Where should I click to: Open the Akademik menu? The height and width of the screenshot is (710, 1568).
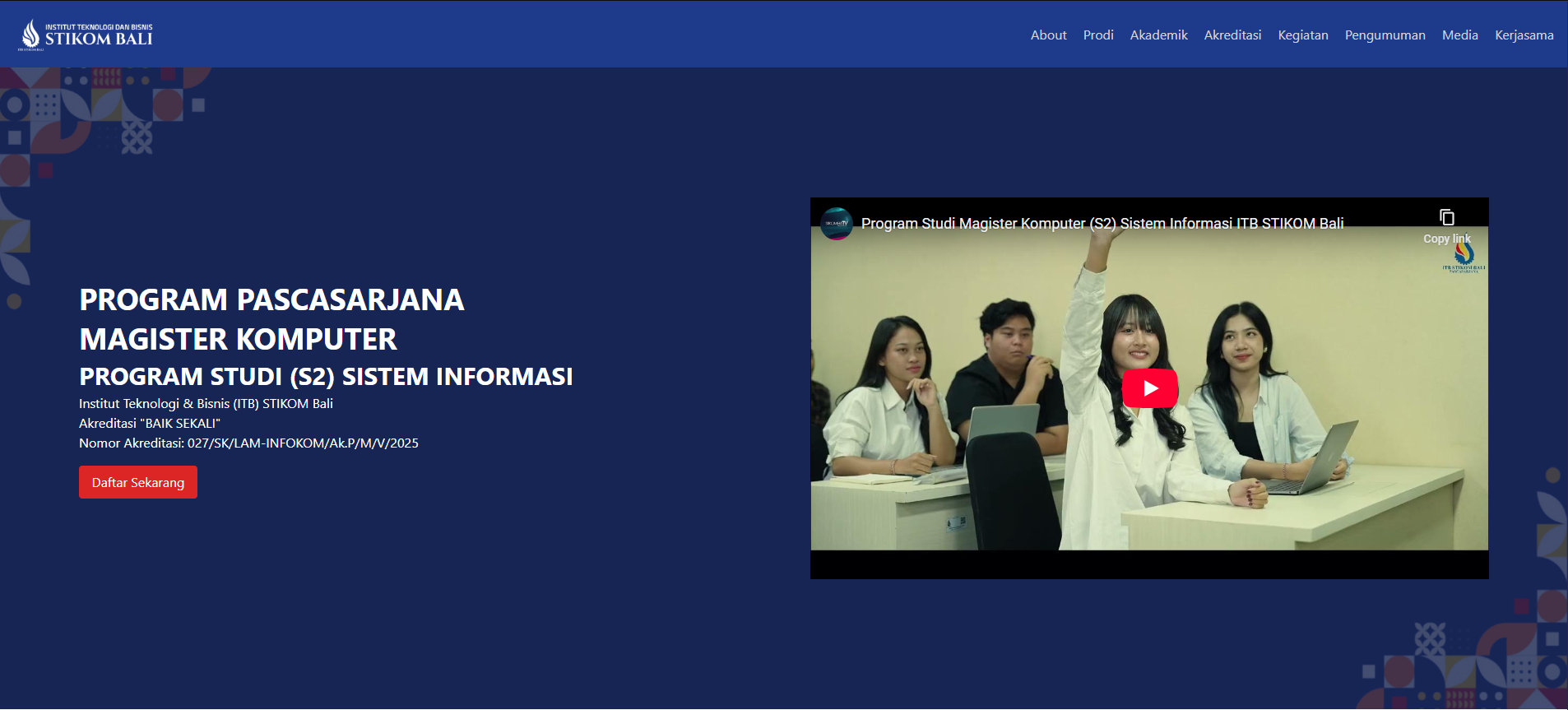pos(1158,35)
